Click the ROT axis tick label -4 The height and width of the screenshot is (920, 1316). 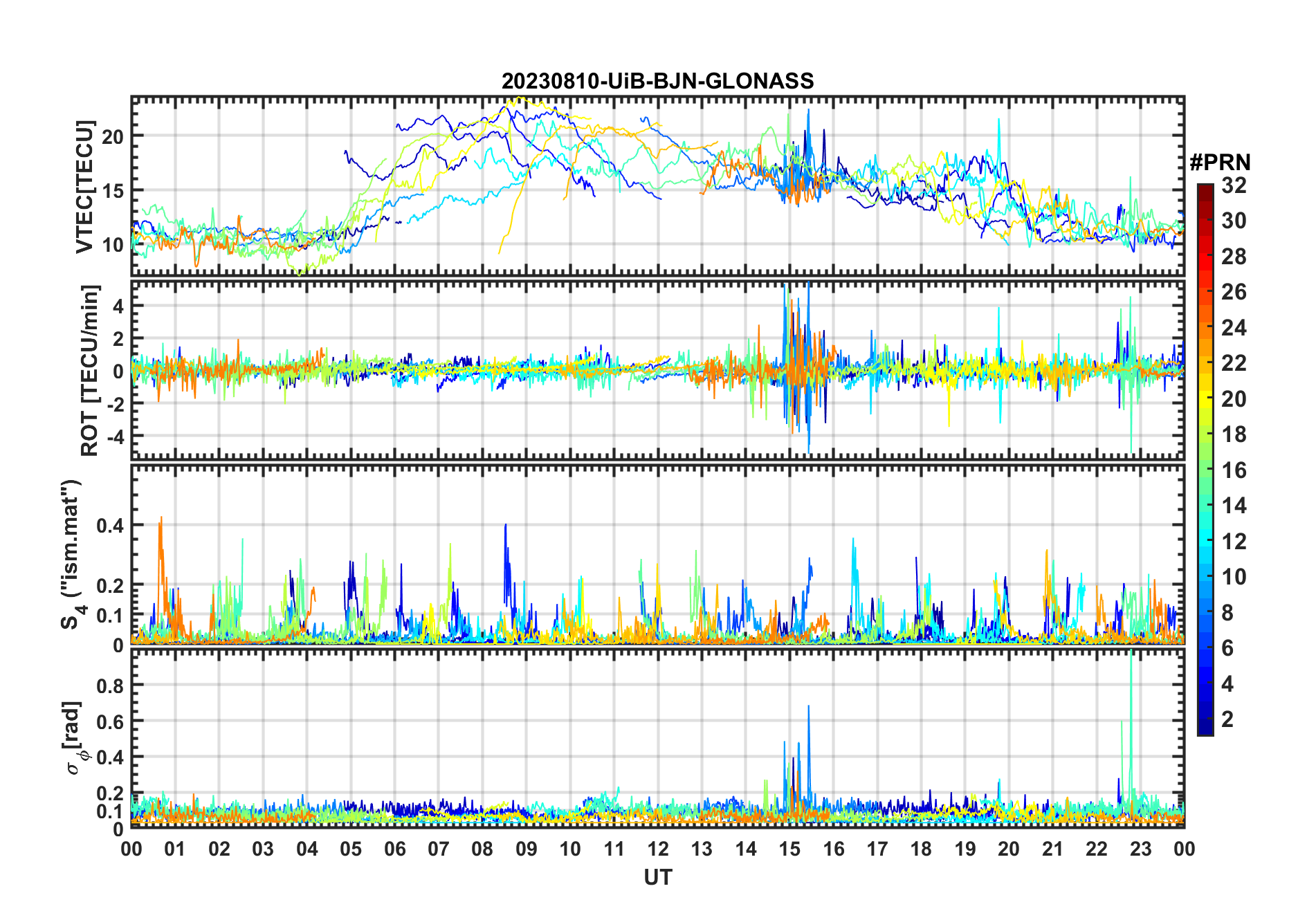113,437
